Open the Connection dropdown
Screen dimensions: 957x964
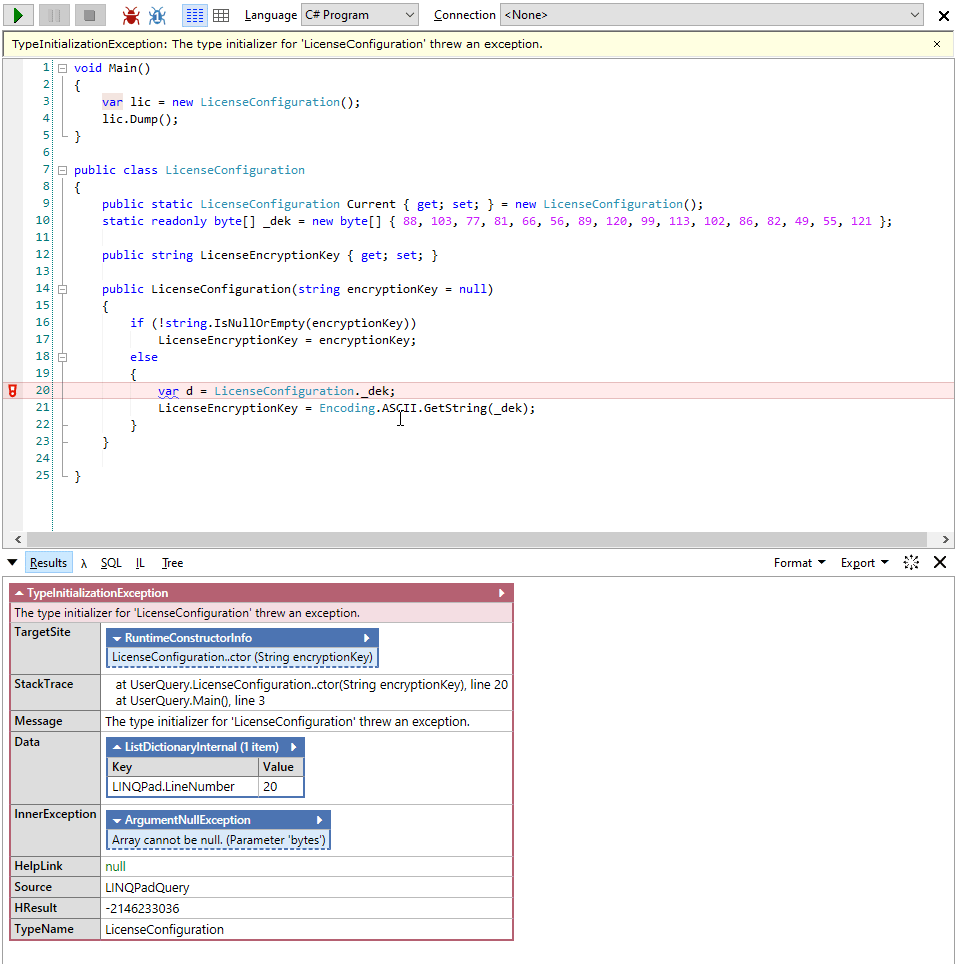pyautogui.click(x=712, y=15)
